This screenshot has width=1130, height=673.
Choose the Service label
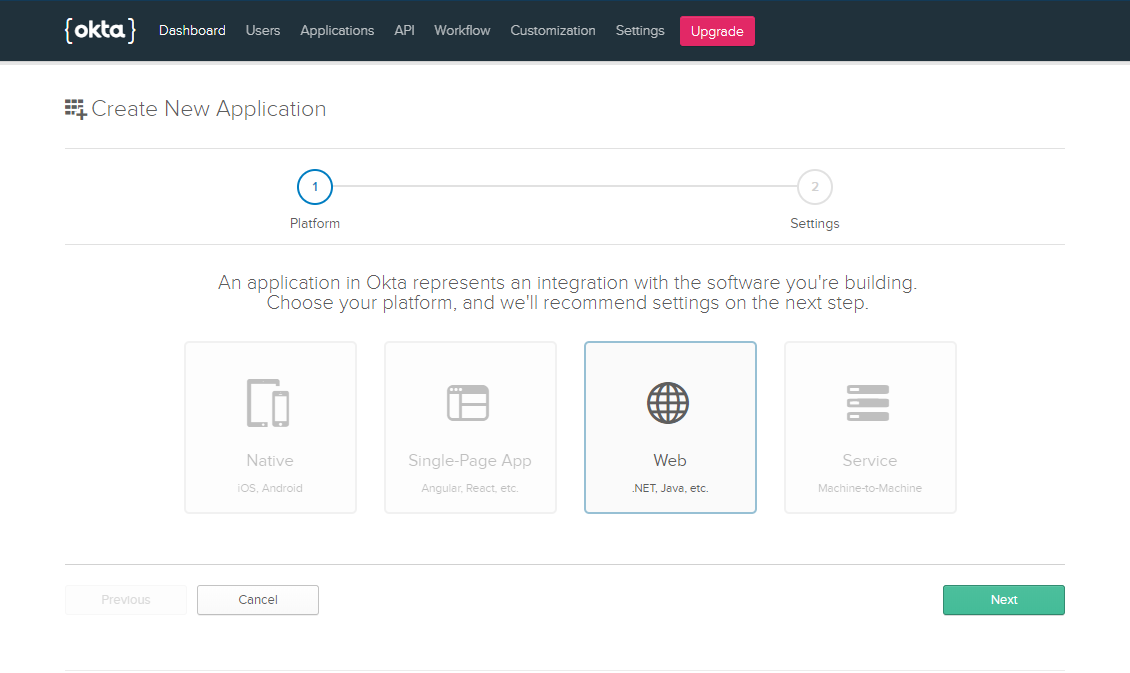coord(870,460)
